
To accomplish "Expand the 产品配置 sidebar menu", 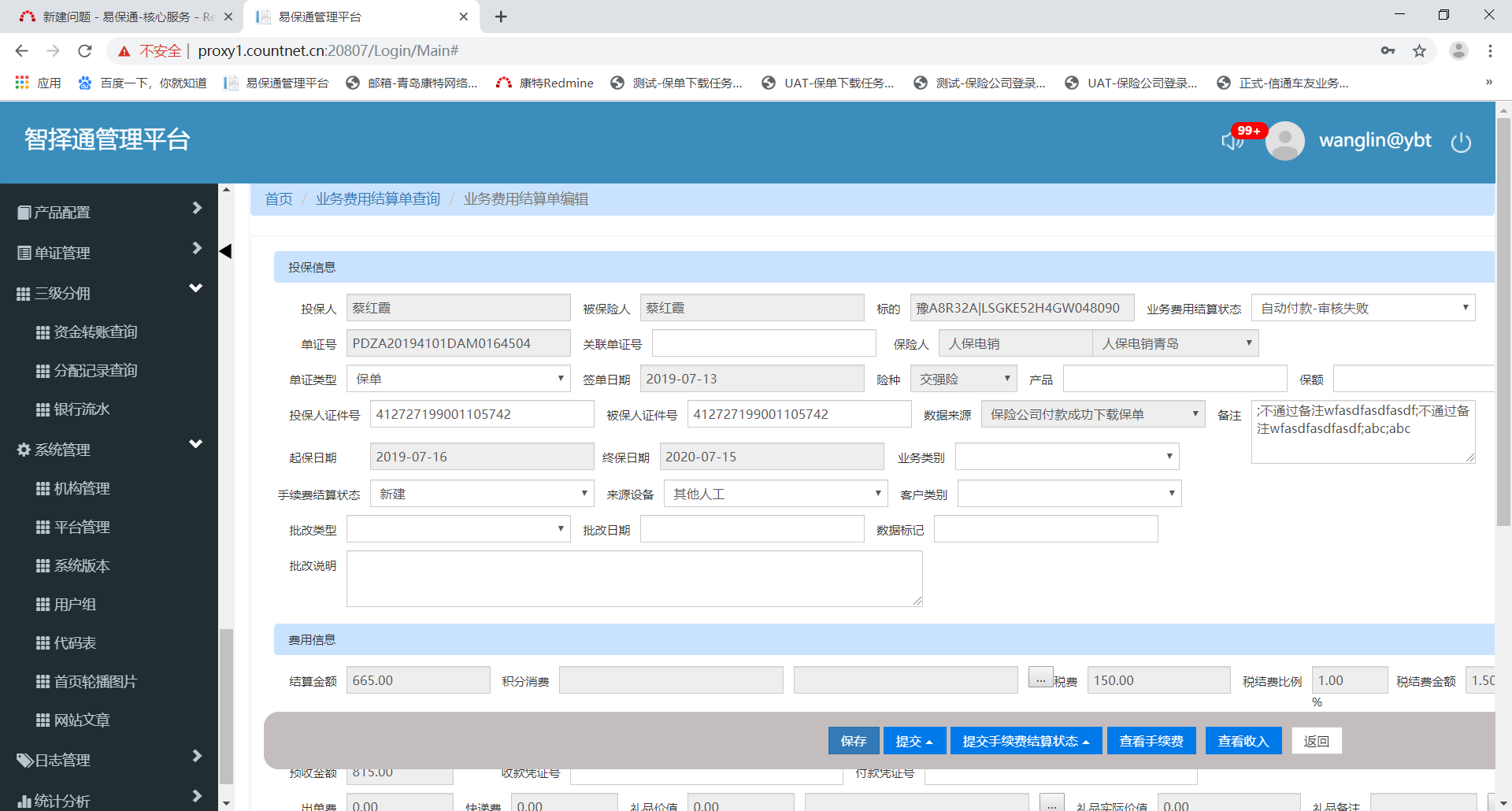I will click(109, 212).
